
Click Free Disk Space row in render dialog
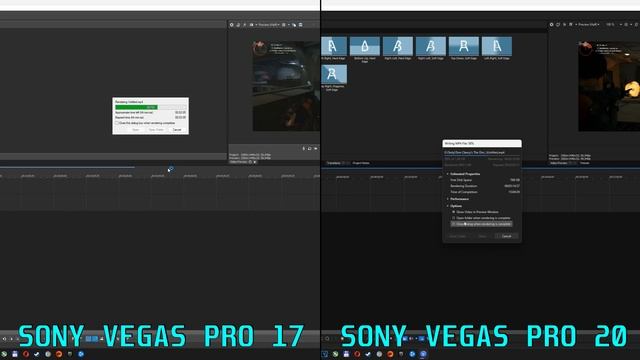pyautogui.click(x=484, y=180)
